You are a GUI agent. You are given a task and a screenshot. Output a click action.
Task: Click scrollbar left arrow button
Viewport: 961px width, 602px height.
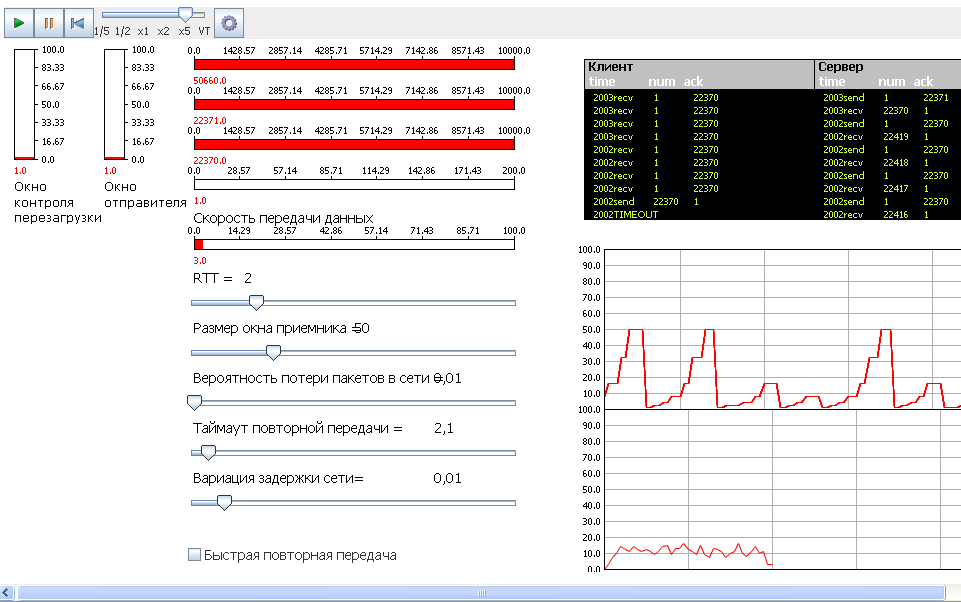point(7,593)
